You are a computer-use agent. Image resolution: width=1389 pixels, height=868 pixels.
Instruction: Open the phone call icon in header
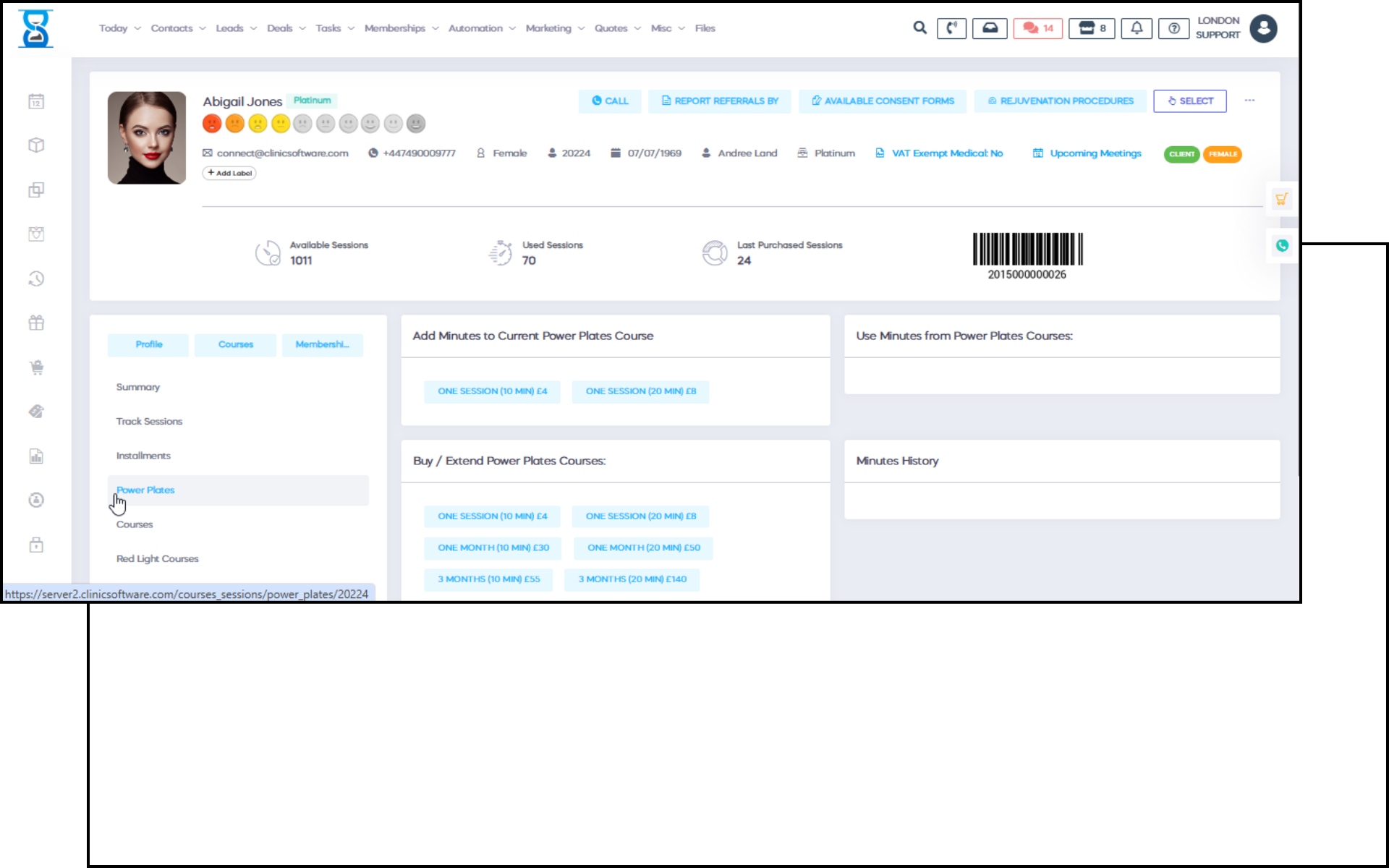click(951, 28)
